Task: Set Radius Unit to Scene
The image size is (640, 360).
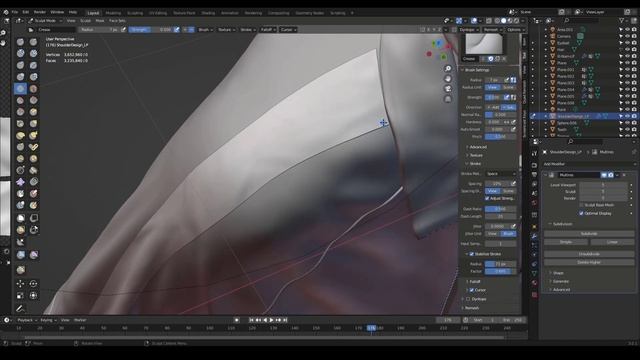Action: [x=508, y=87]
